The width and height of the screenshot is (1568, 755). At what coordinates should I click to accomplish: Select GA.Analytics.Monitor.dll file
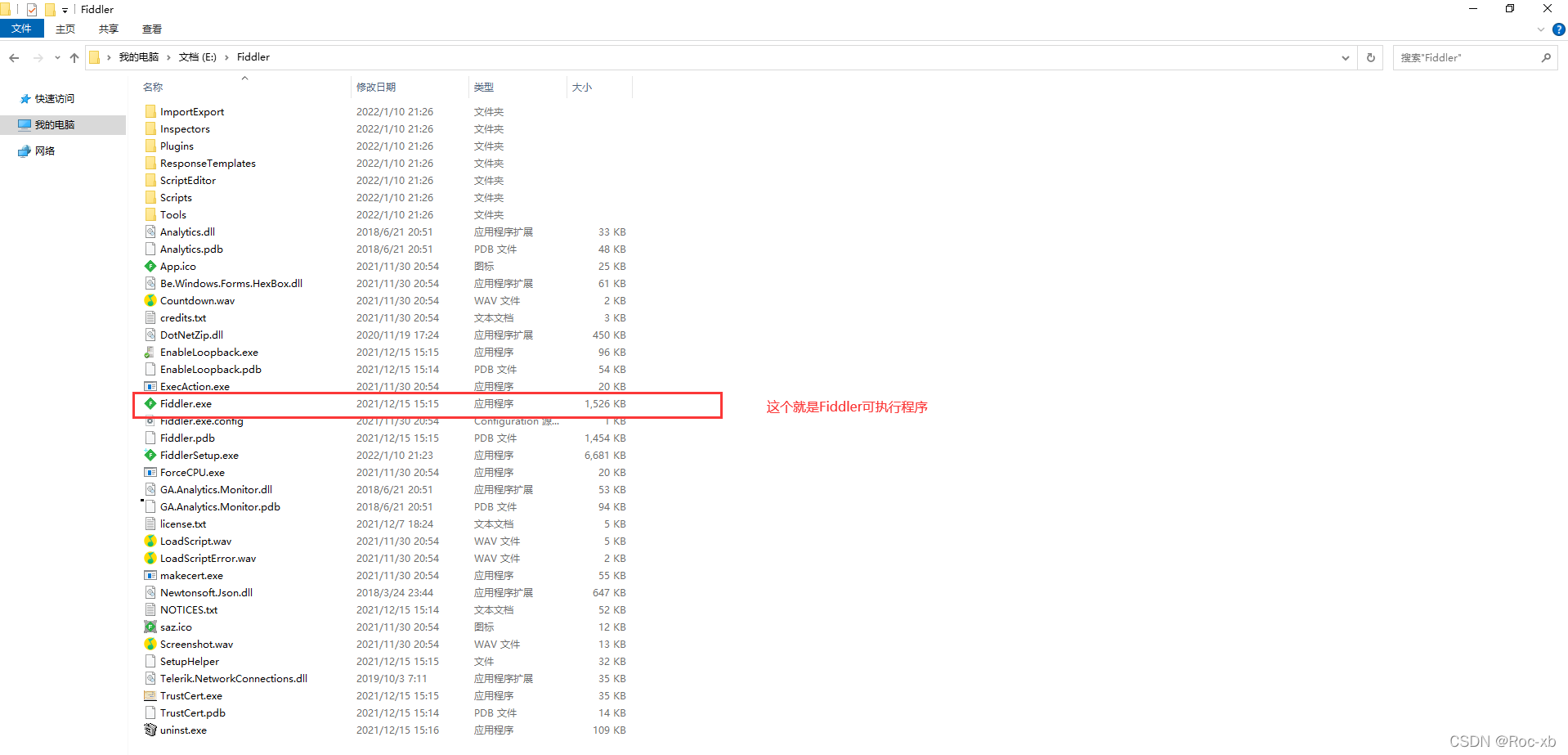(216, 489)
